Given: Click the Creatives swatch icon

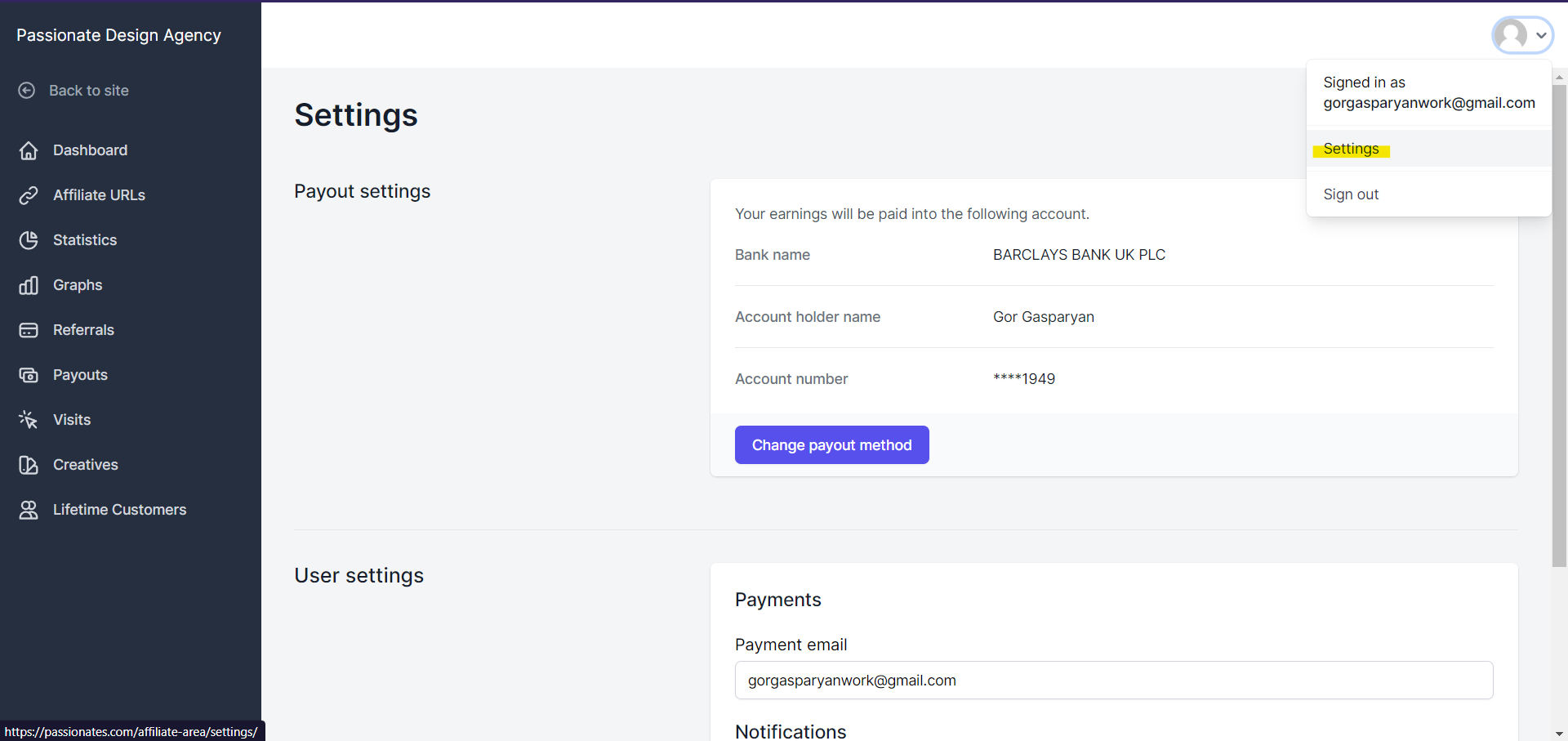Looking at the screenshot, I should point(29,465).
